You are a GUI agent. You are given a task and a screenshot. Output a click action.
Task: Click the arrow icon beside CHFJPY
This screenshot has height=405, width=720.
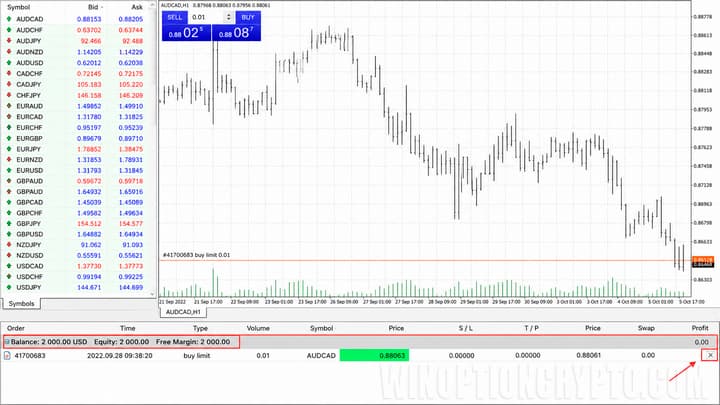9,95
